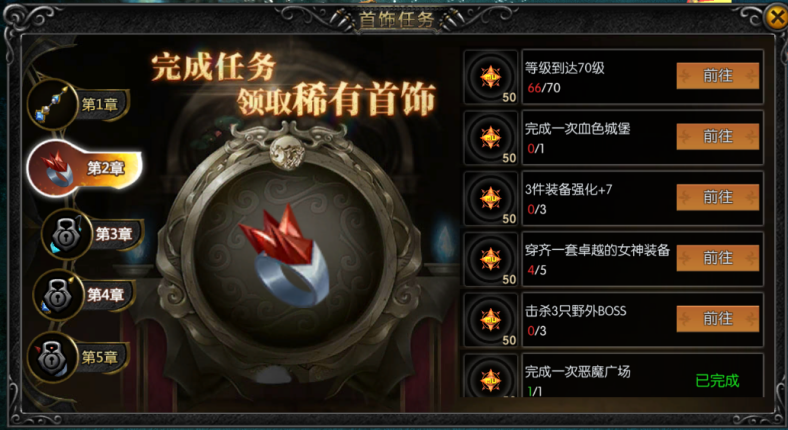Click 前往 for 击杀3只野外BOSS

click(x=718, y=319)
